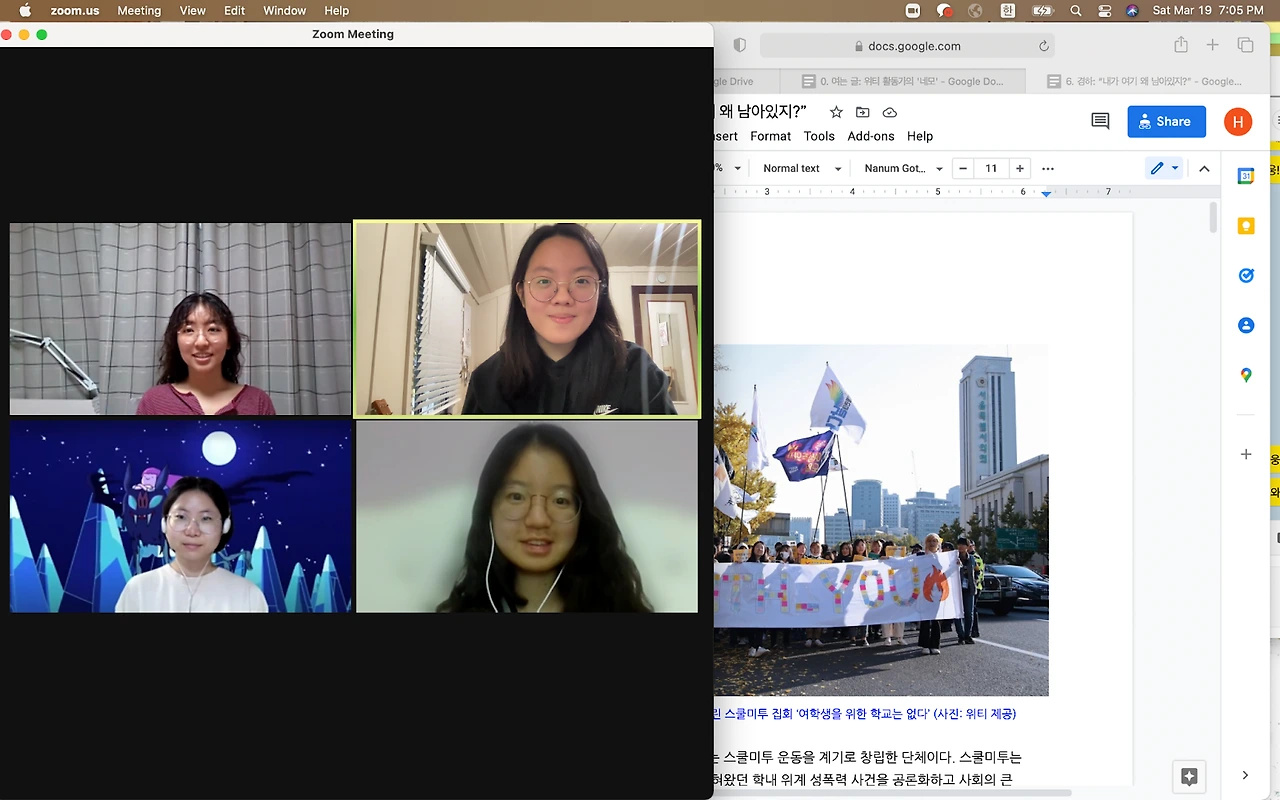Open the Format menu in Google Docs
The height and width of the screenshot is (800, 1280).
point(770,136)
